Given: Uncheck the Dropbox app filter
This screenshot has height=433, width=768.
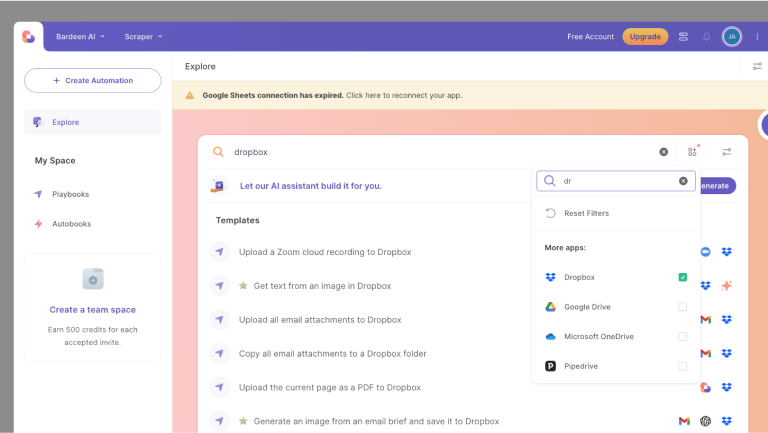Looking at the screenshot, I should (x=682, y=277).
